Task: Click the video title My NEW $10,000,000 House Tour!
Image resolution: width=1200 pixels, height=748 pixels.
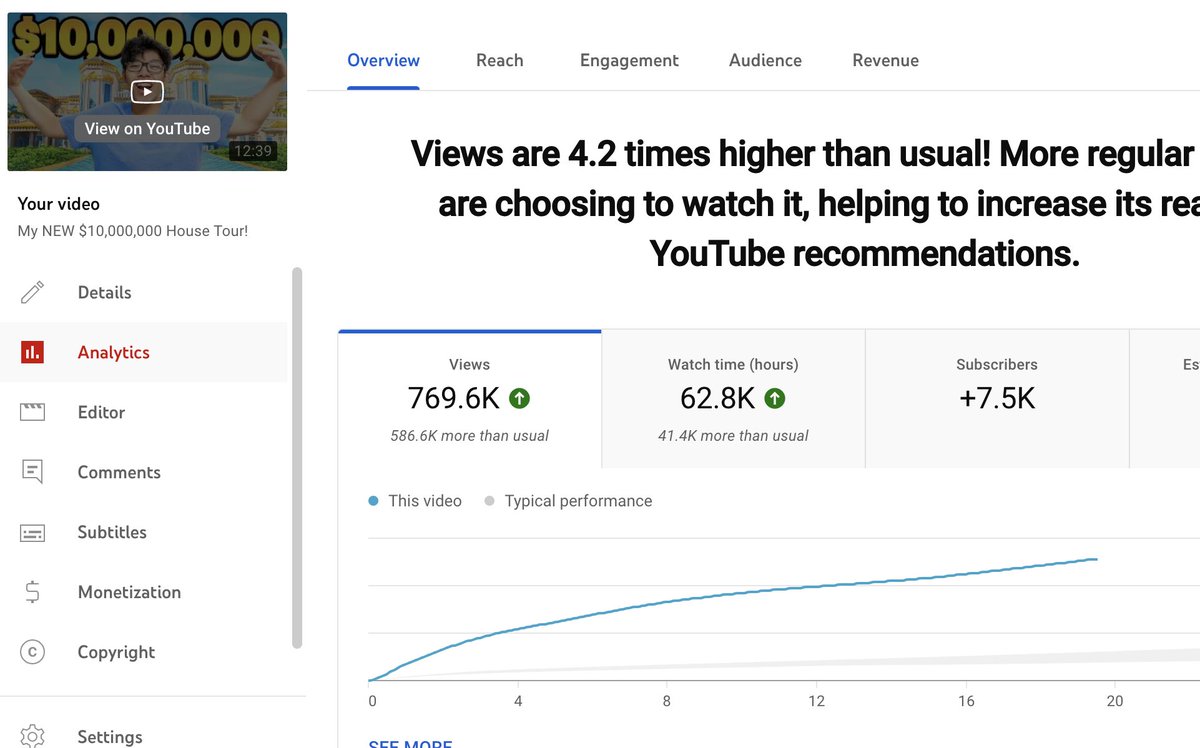Action: coord(133,231)
